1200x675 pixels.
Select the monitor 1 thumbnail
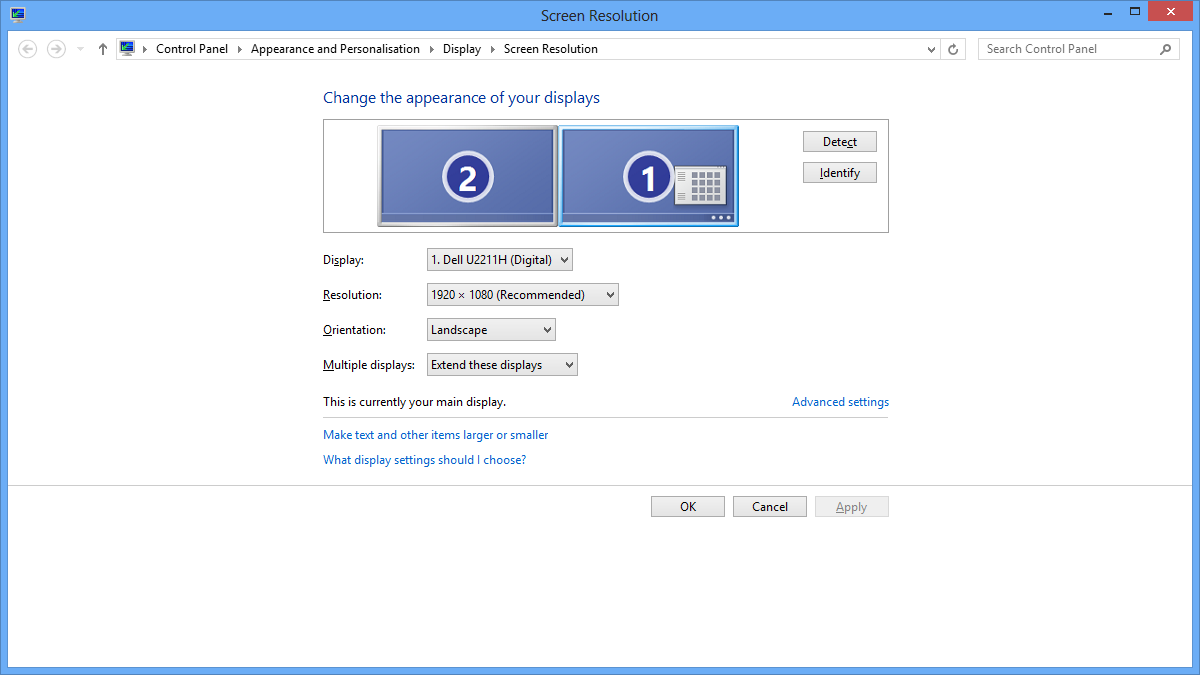[649, 176]
